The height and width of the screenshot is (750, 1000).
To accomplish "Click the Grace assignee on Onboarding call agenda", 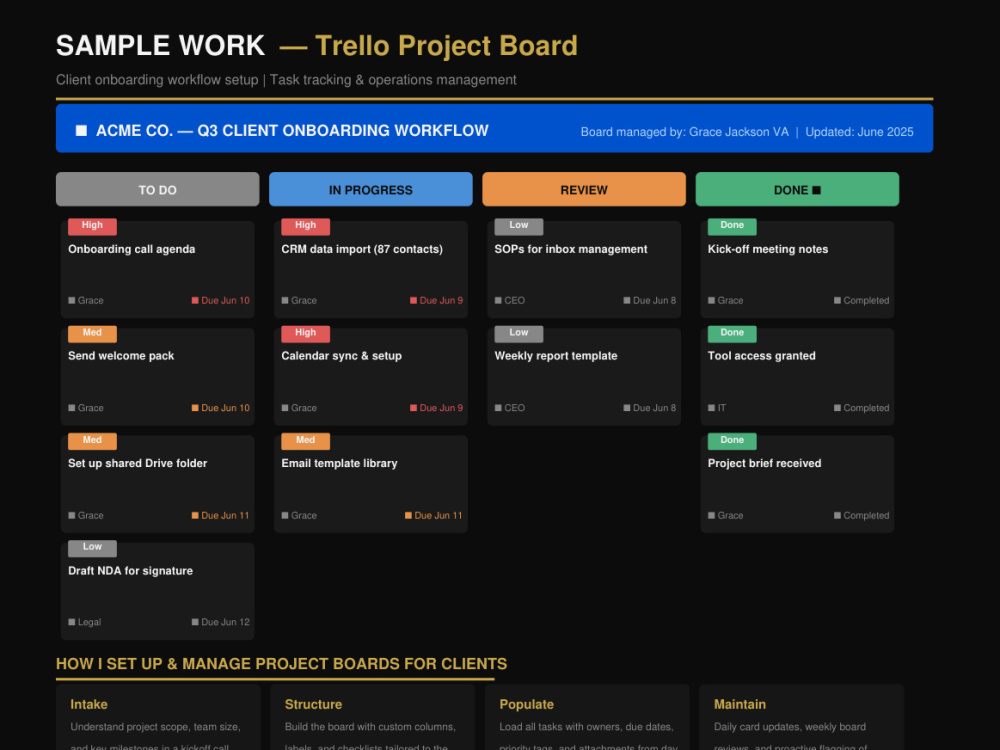I will 86,300.
